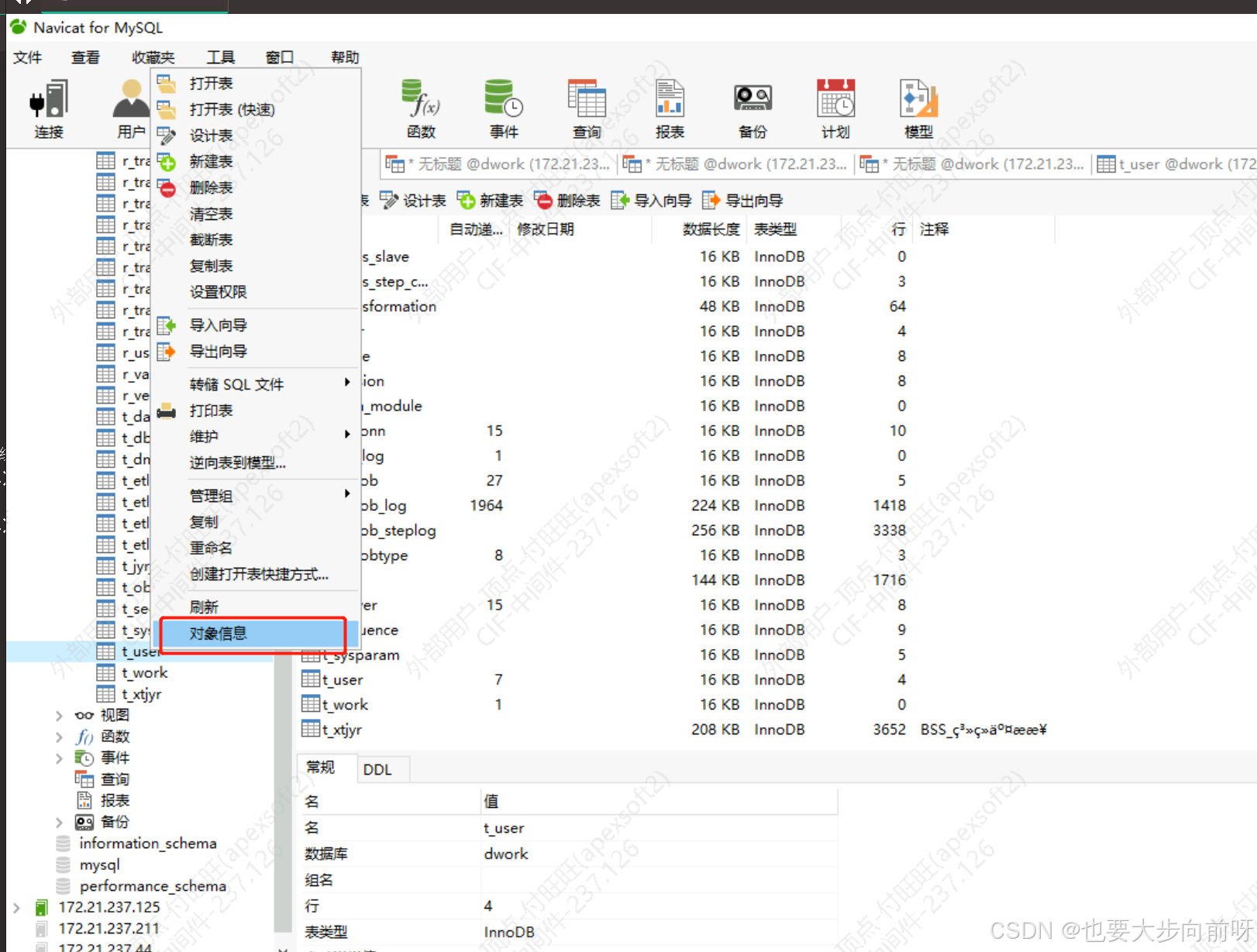Select the 172.21.237.211 connection
This screenshot has width=1257, height=952.
108,928
